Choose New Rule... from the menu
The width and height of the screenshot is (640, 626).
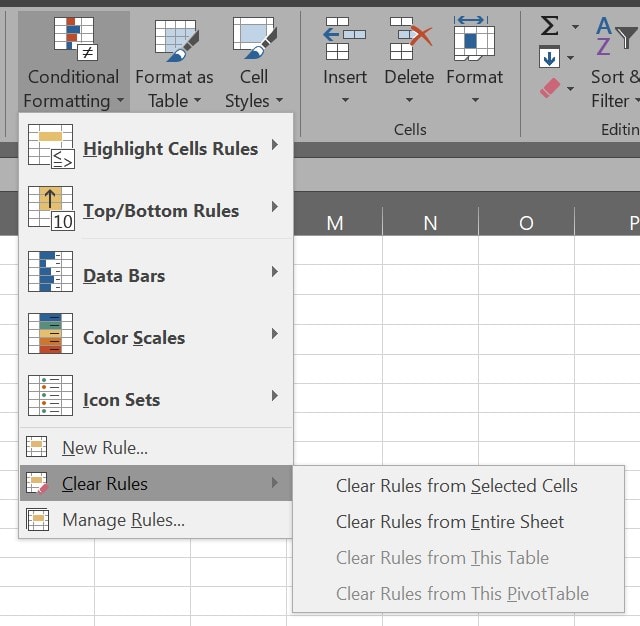coord(105,448)
